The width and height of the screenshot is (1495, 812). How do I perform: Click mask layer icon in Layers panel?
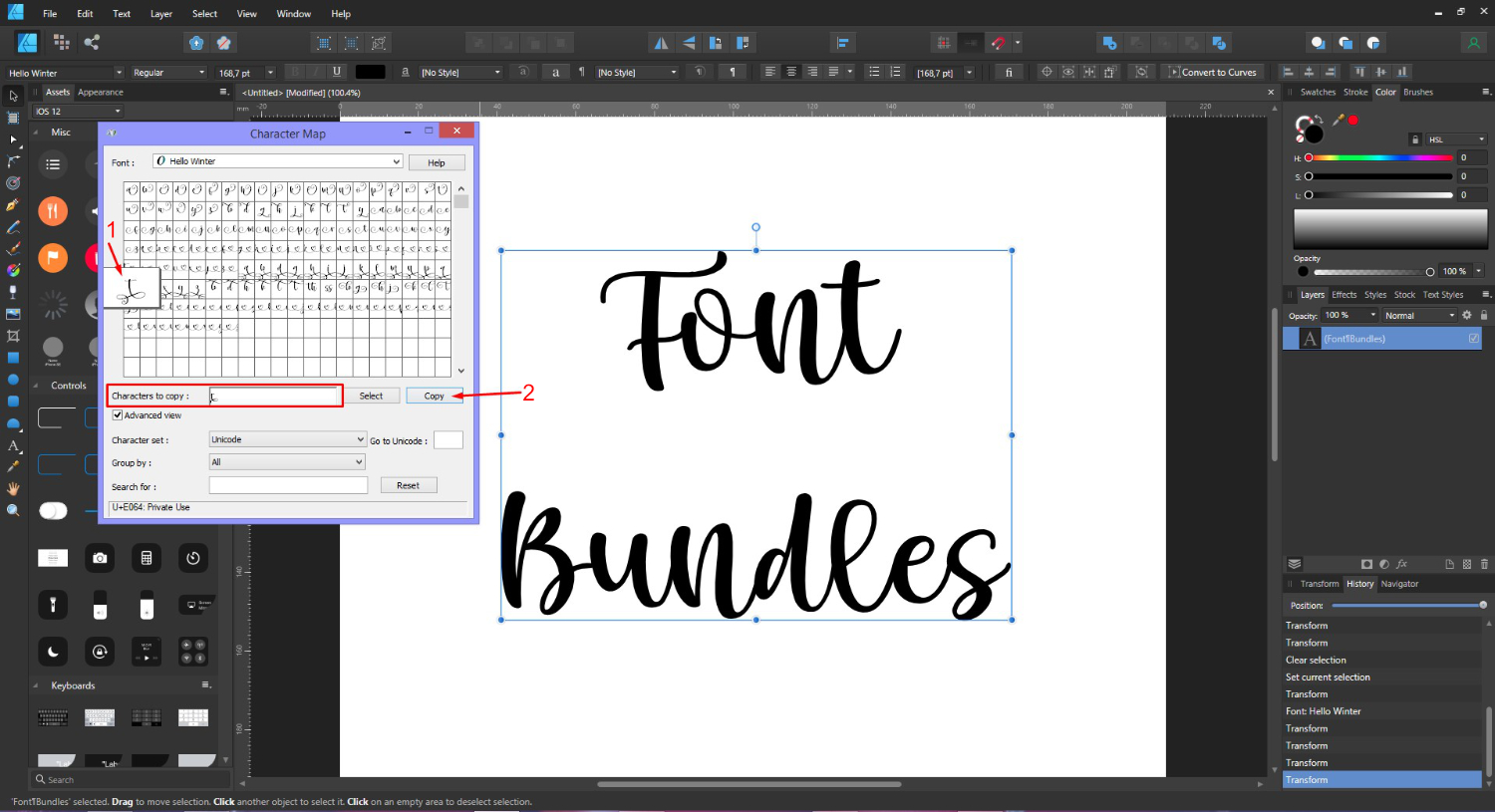pos(1366,564)
